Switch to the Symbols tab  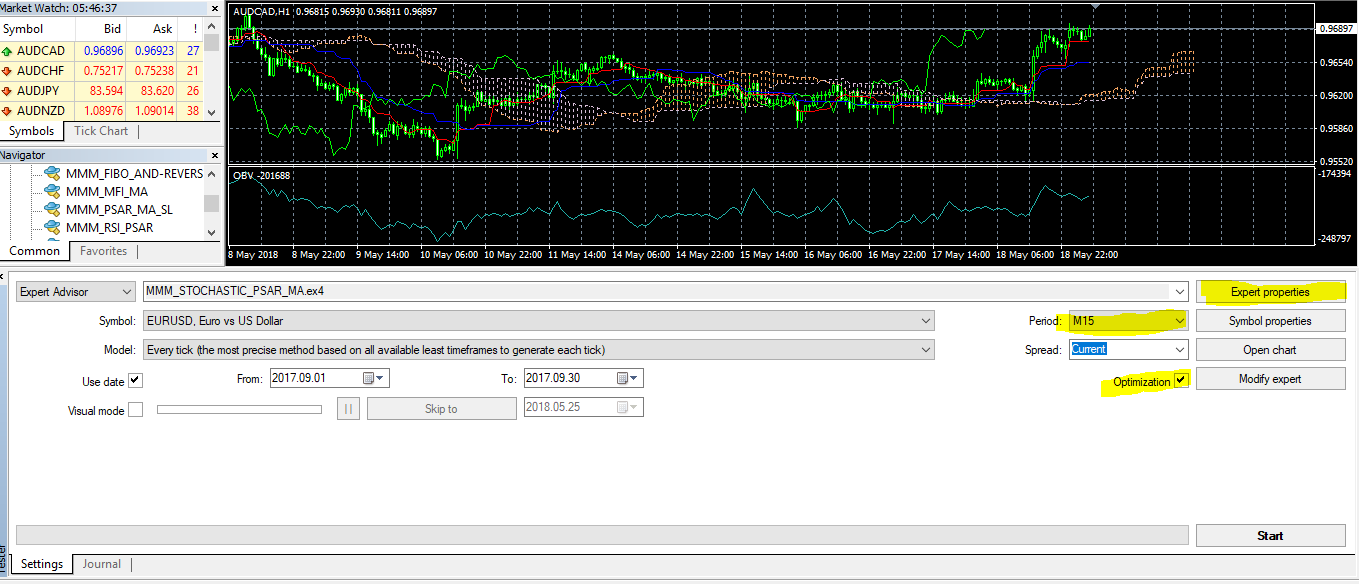coord(32,131)
